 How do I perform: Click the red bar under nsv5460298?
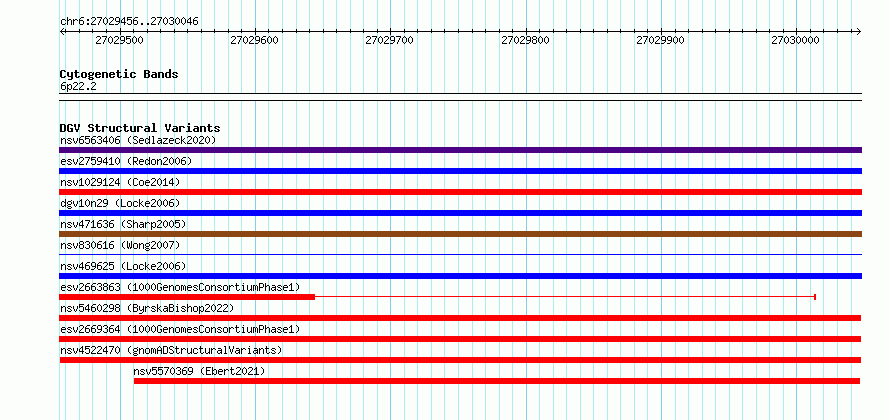click(x=460, y=318)
